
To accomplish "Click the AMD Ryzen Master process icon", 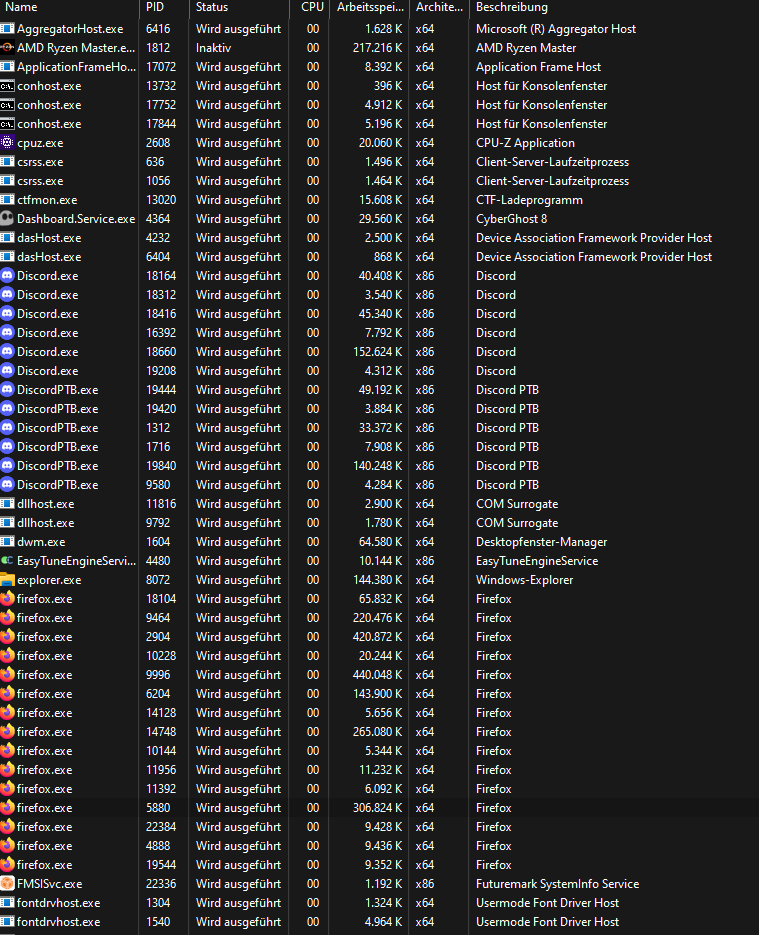I will (x=7, y=48).
